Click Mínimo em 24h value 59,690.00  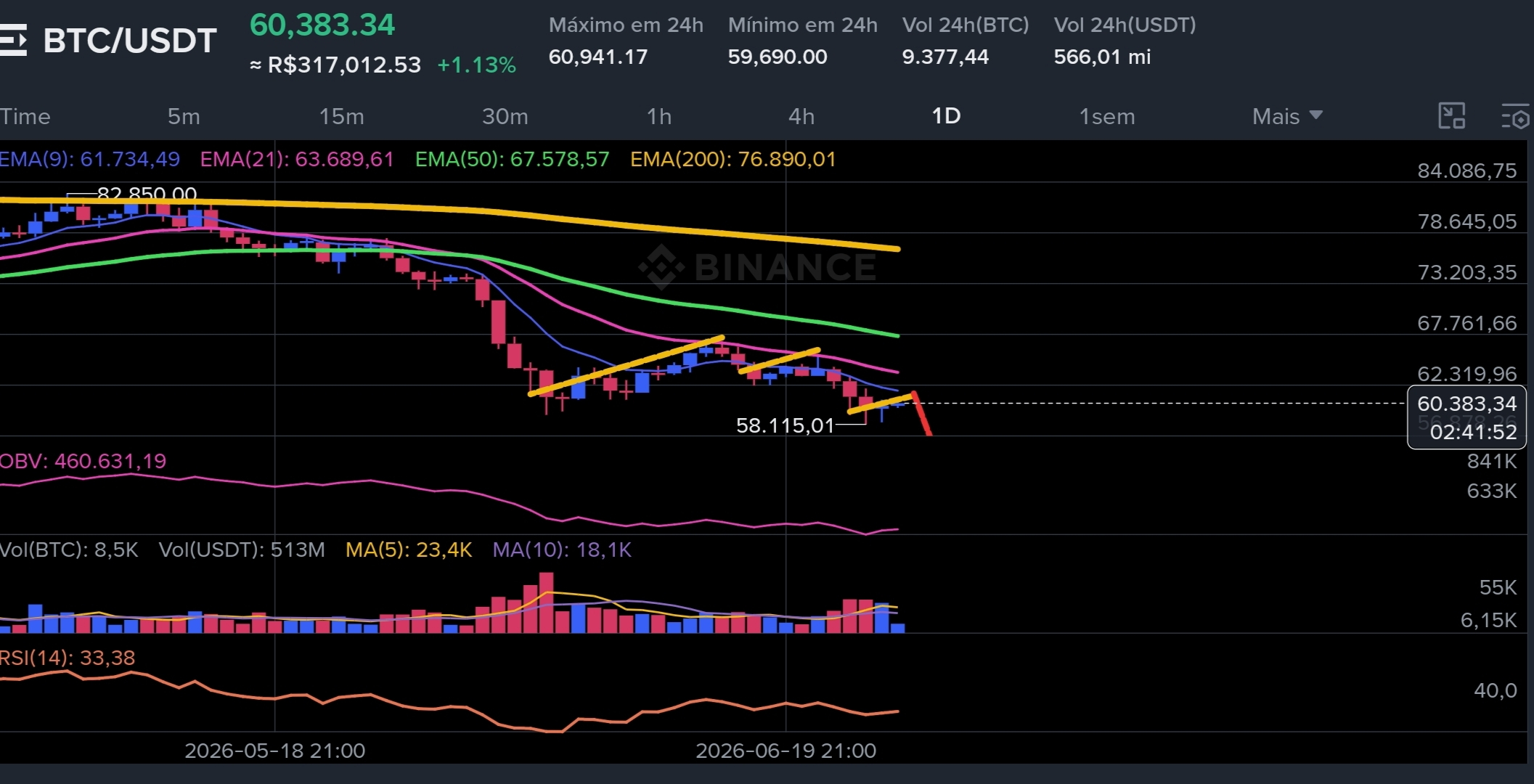[778, 57]
